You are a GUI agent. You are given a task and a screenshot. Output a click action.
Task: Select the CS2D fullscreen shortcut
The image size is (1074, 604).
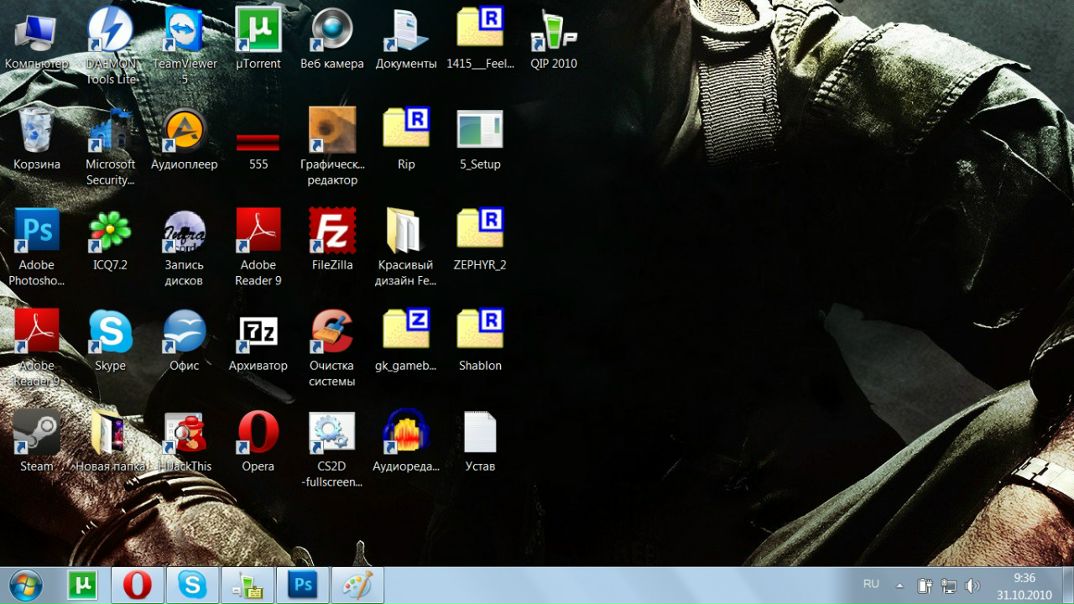coord(332,433)
